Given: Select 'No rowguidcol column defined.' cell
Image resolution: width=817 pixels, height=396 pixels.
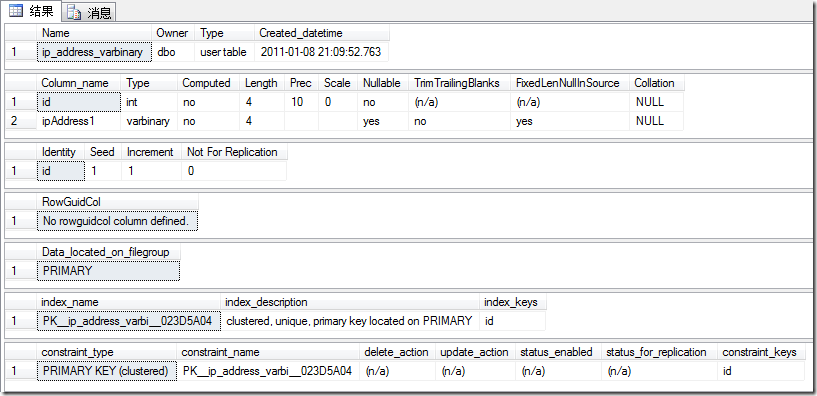Looking at the screenshot, I should point(118,221).
